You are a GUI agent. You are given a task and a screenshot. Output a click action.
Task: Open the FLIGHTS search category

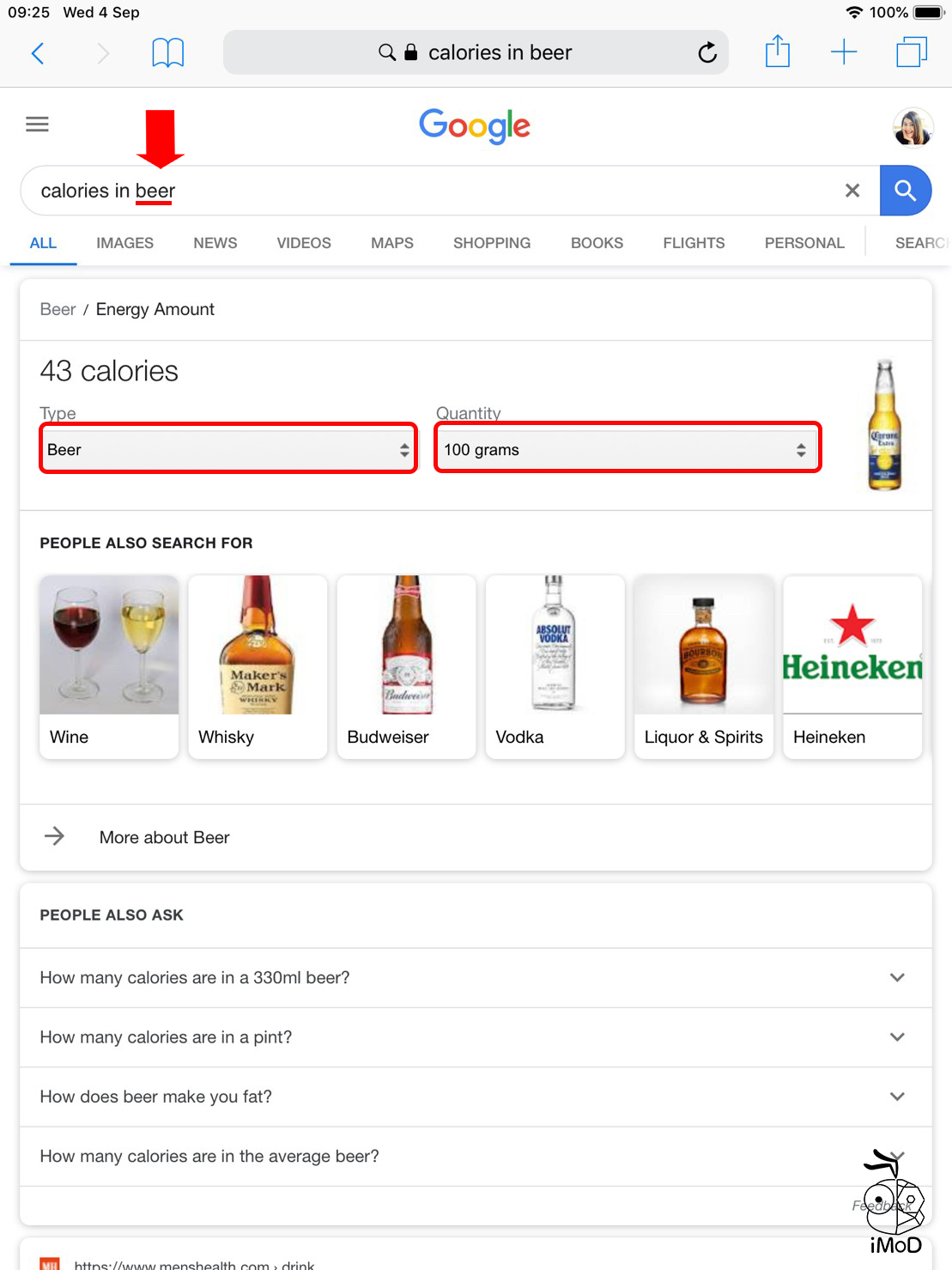[x=693, y=243]
